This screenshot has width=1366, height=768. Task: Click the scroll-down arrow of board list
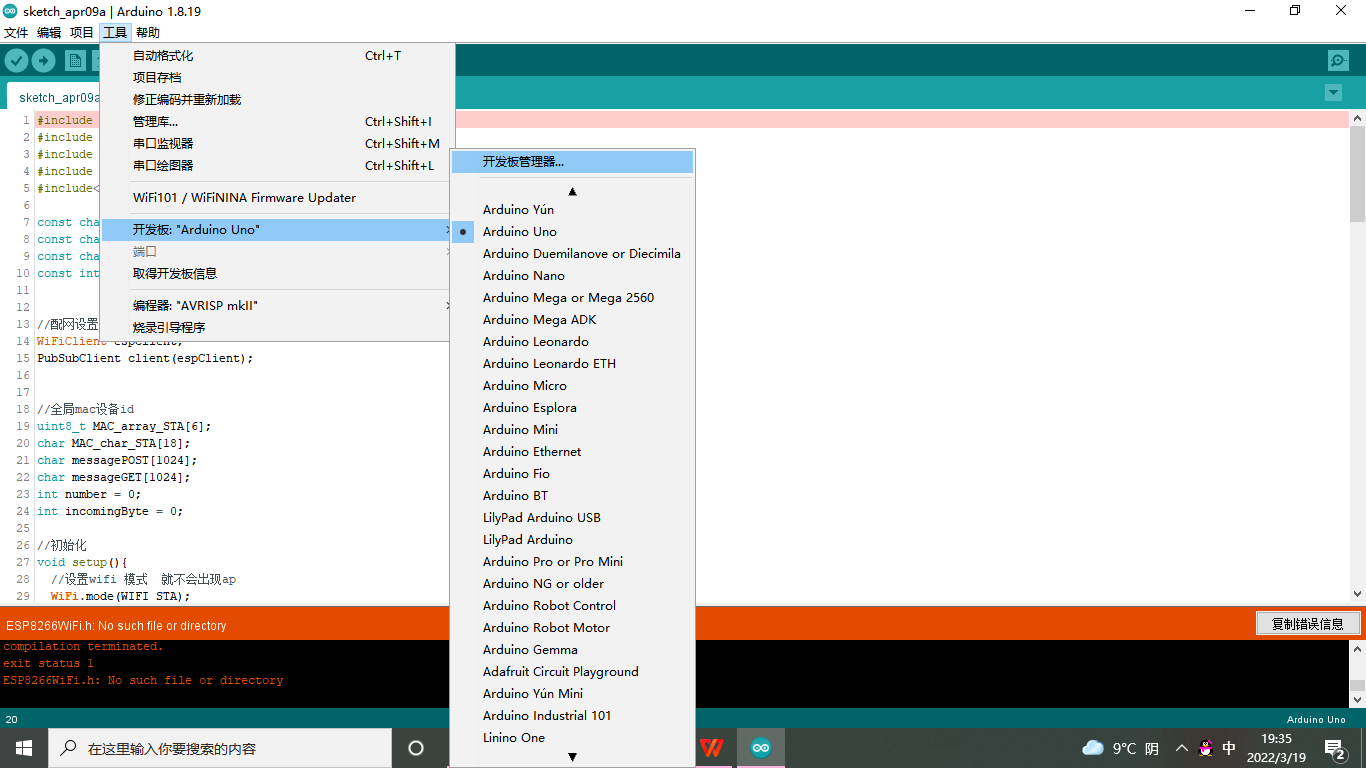572,757
